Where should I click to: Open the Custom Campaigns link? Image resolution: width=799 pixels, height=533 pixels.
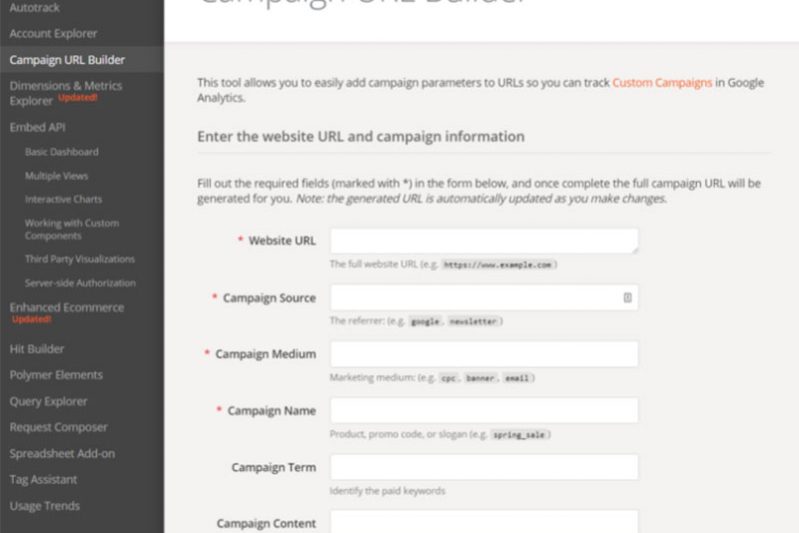[662, 82]
